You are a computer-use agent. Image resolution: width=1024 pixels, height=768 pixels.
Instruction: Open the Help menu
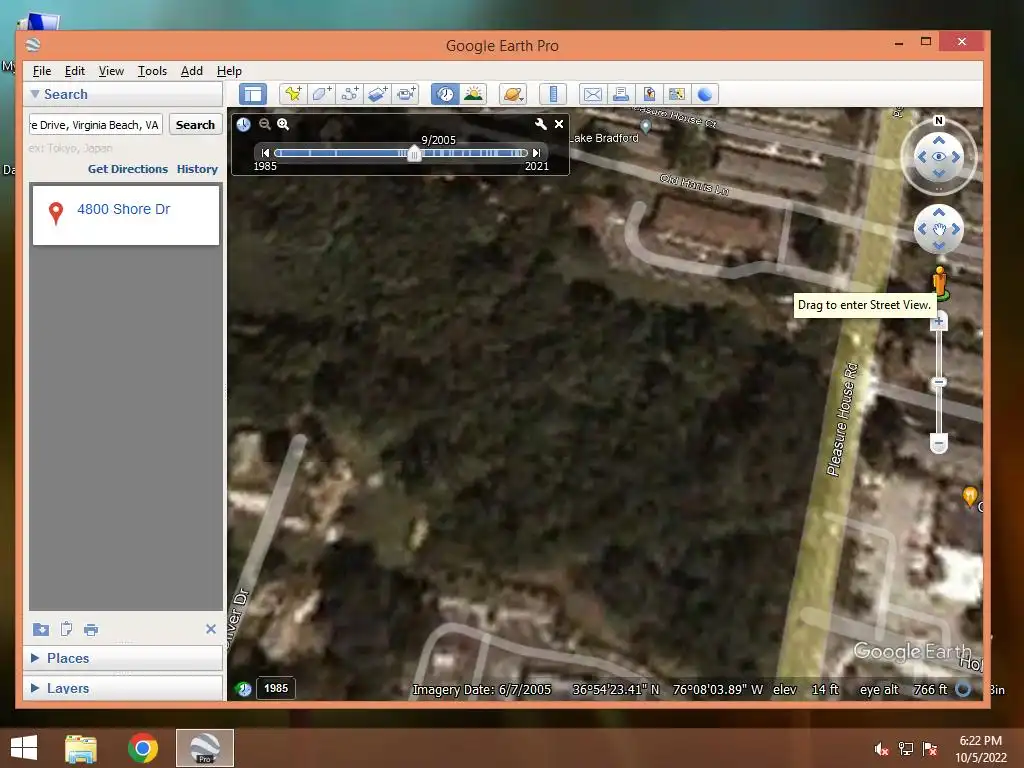(x=229, y=71)
